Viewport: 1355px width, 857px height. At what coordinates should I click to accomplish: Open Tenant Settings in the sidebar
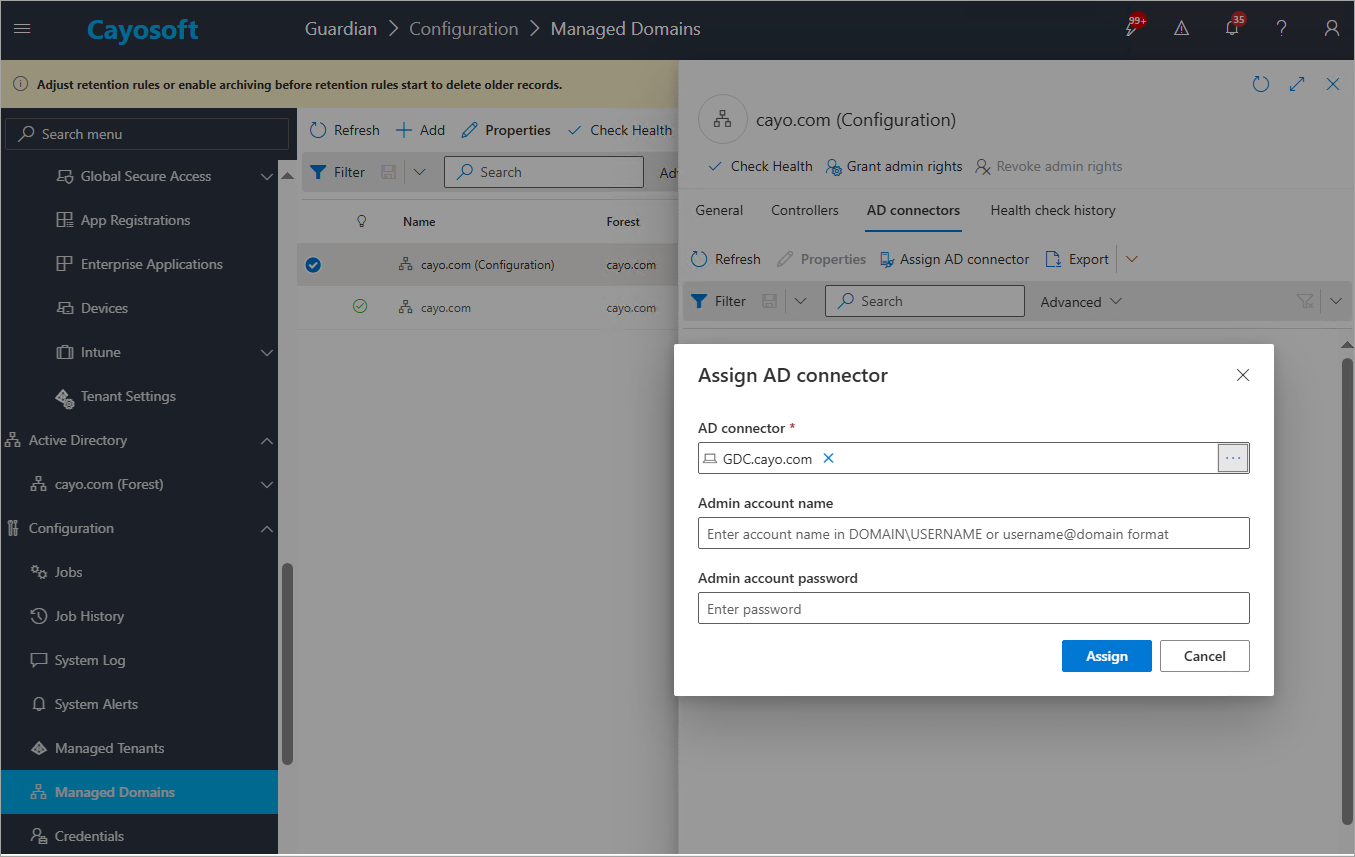(x=128, y=396)
